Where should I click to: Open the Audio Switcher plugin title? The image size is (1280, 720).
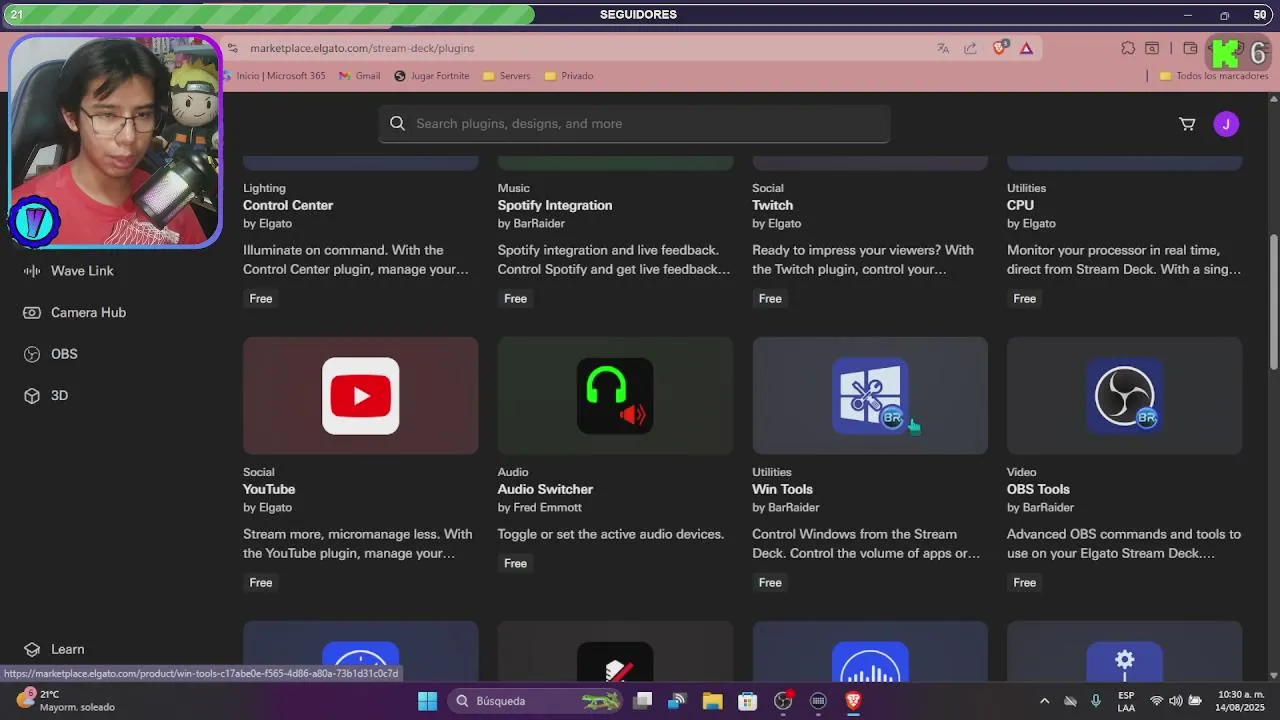[545, 489]
